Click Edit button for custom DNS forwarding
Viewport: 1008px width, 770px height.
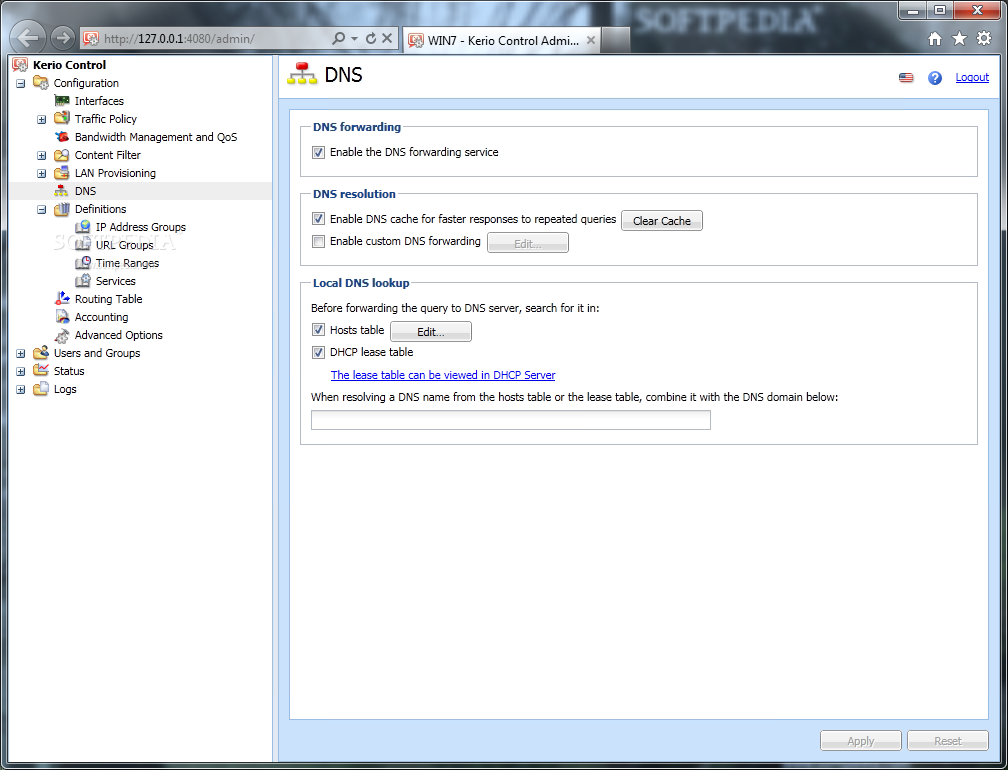[x=528, y=243]
